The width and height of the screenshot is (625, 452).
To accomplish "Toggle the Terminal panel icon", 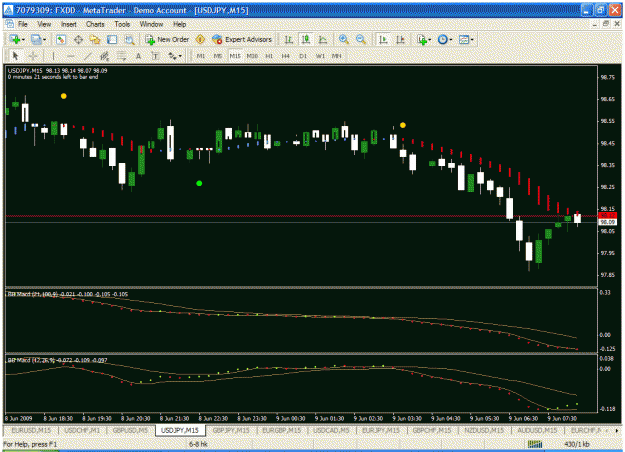I will coord(112,39).
